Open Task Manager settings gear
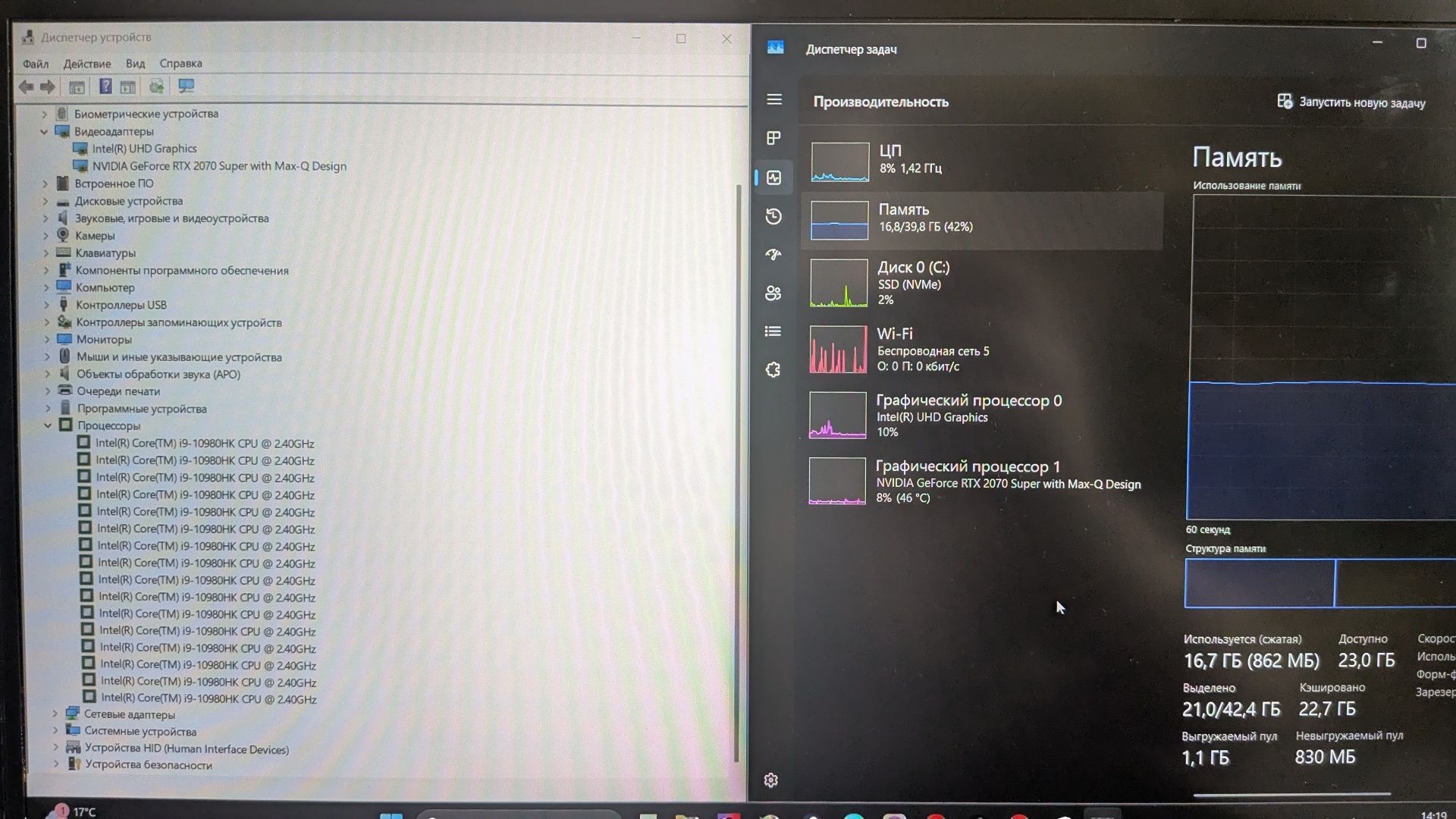This screenshot has height=819, width=1456. tap(771, 780)
